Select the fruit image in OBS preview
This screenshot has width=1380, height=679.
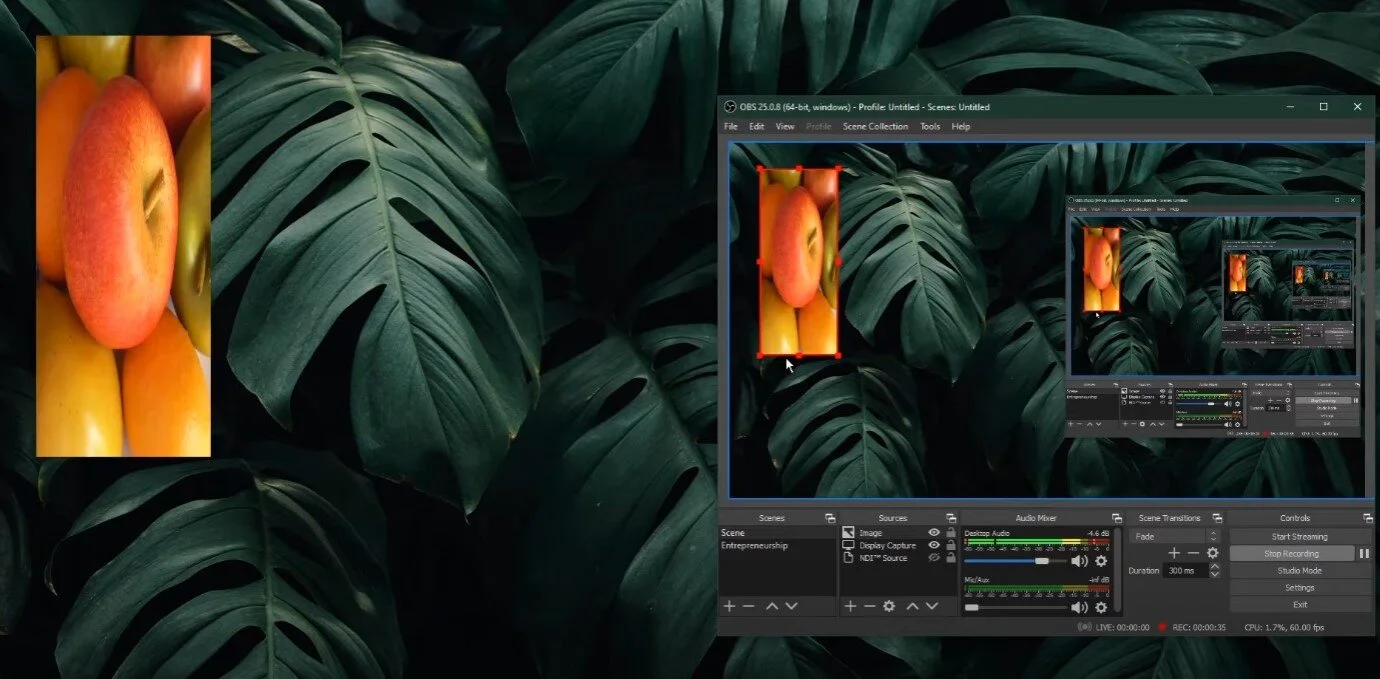pos(798,261)
